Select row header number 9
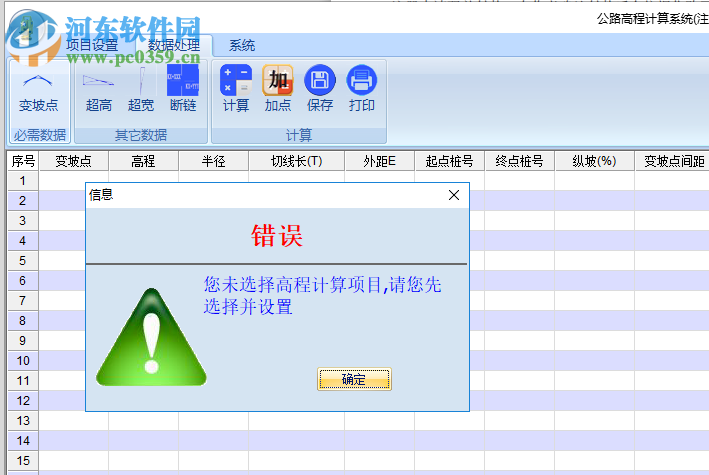The height and width of the screenshot is (475, 709). click(23, 341)
